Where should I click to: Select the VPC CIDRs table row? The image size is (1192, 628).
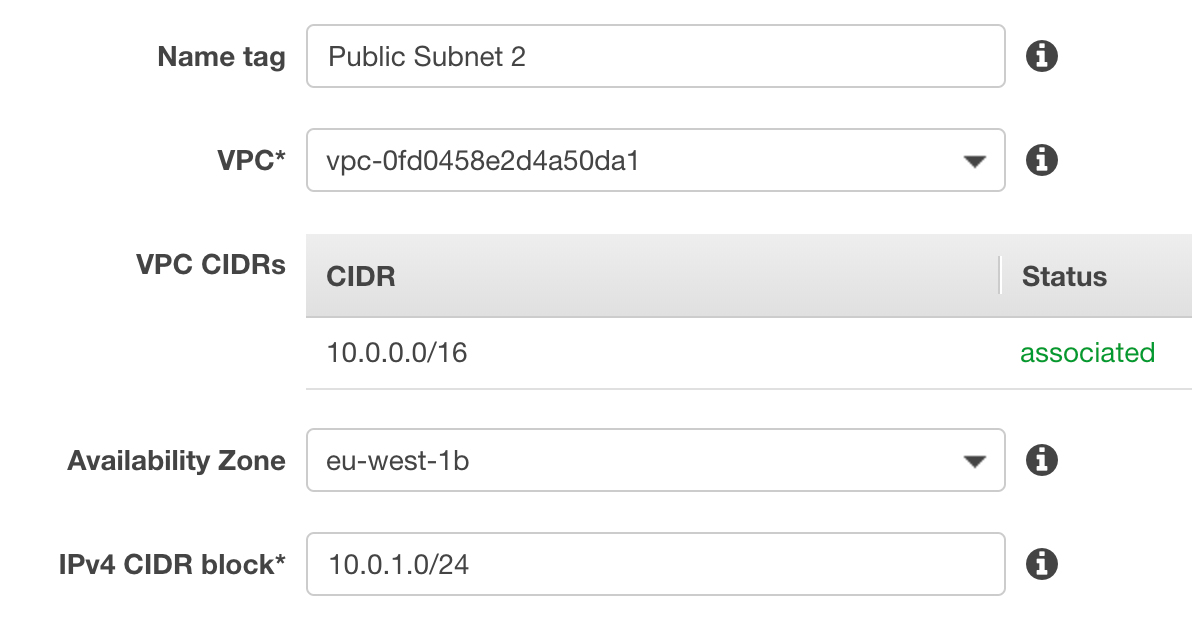click(x=700, y=352)
